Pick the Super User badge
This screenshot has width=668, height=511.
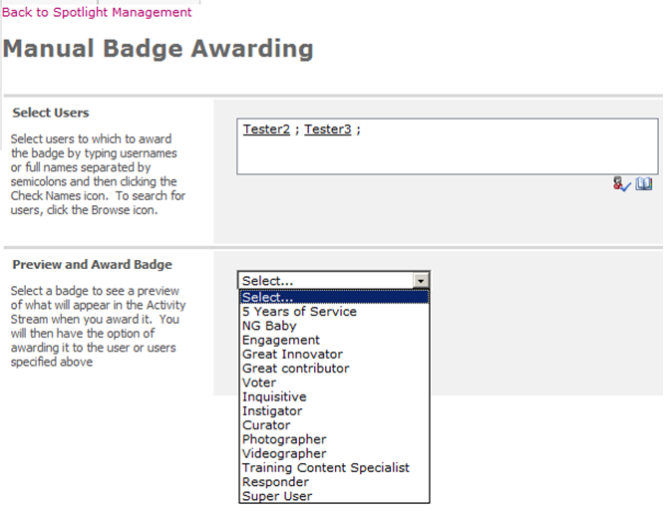point(277,496)
